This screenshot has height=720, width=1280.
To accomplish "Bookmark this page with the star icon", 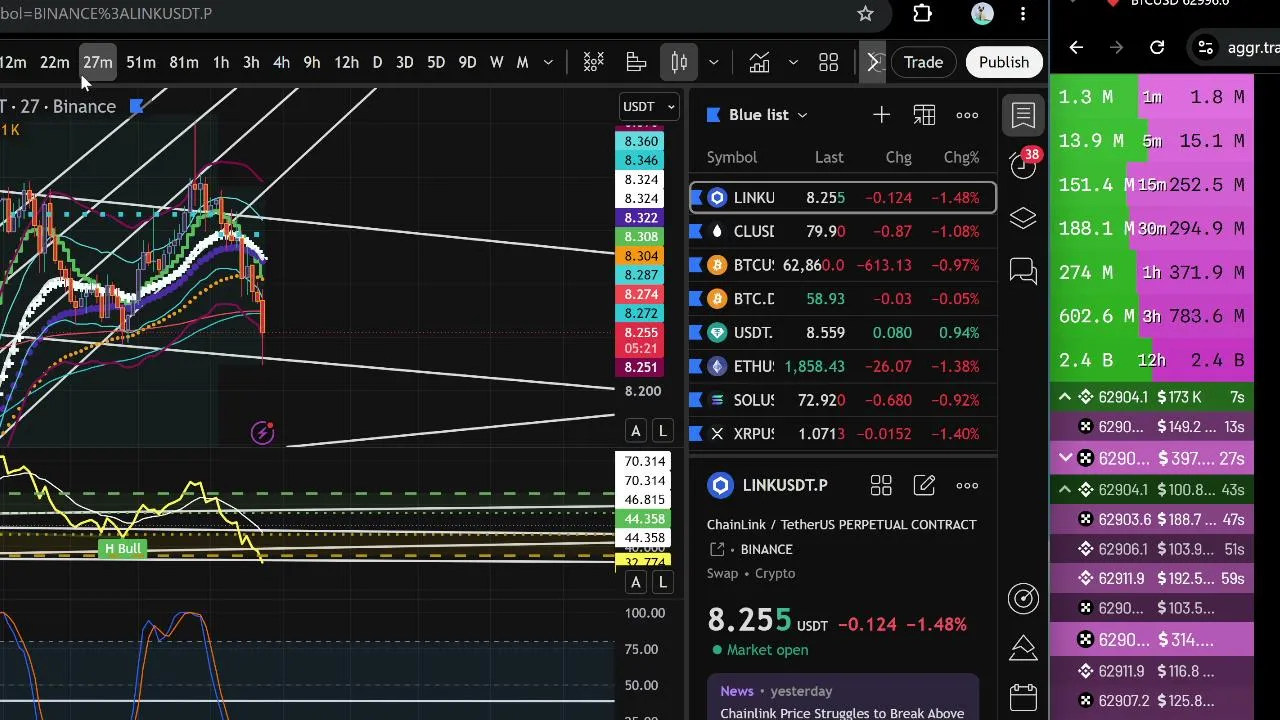I will (865, 14).
